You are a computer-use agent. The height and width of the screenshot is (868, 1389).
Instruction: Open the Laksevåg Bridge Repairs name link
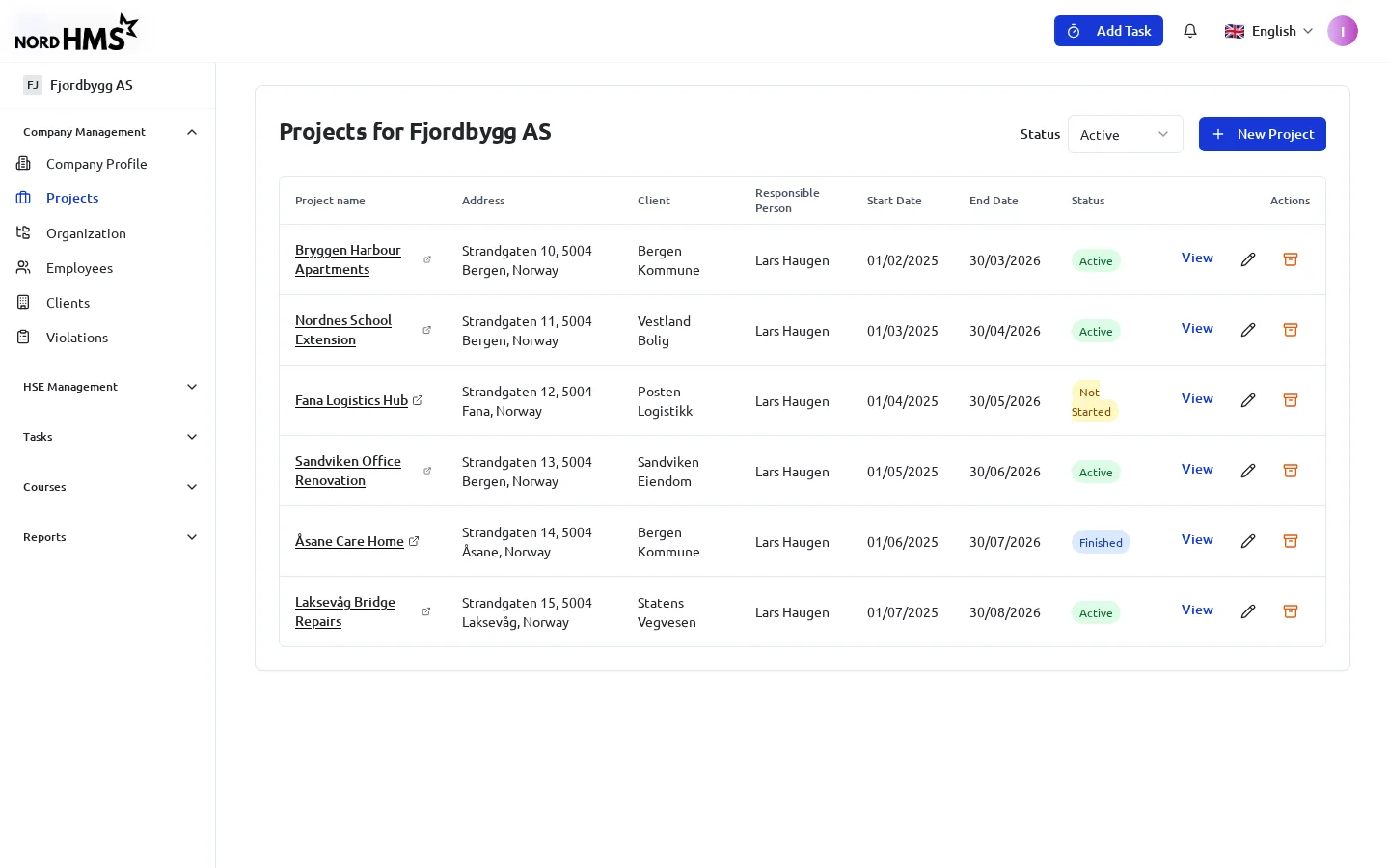pos(345,611)
